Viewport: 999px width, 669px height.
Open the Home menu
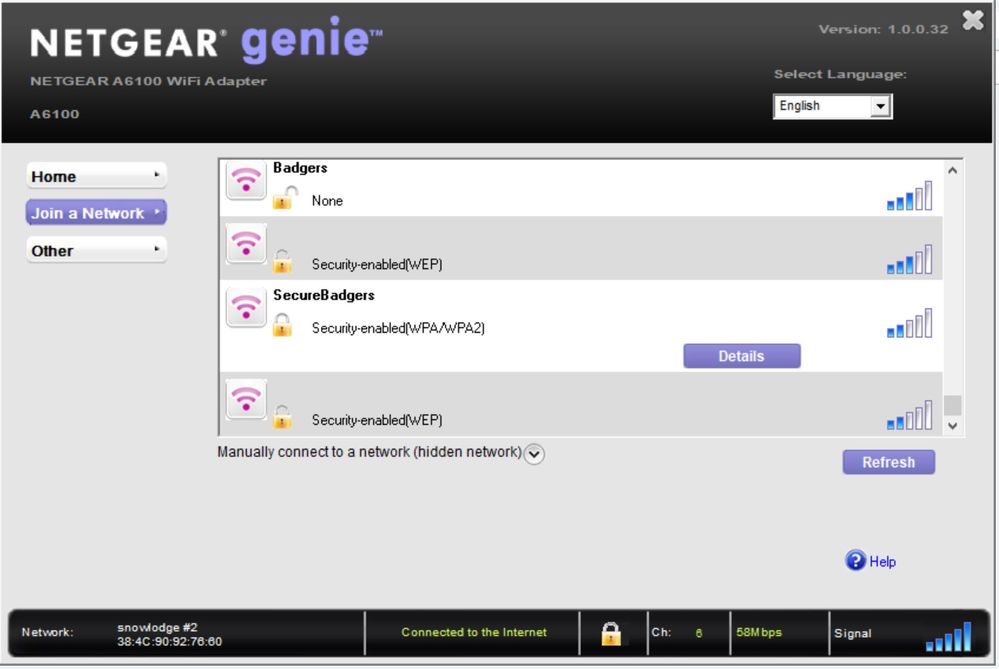coord(96,176)
